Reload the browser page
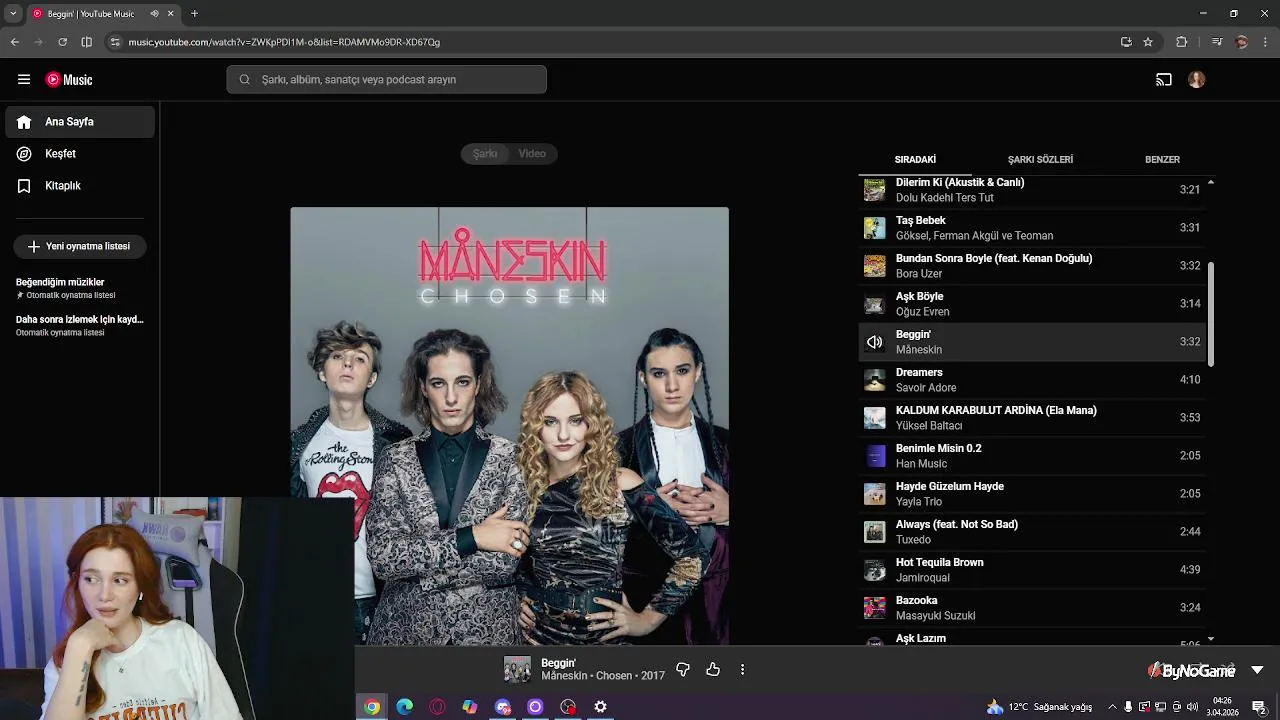 pos(62,42)
